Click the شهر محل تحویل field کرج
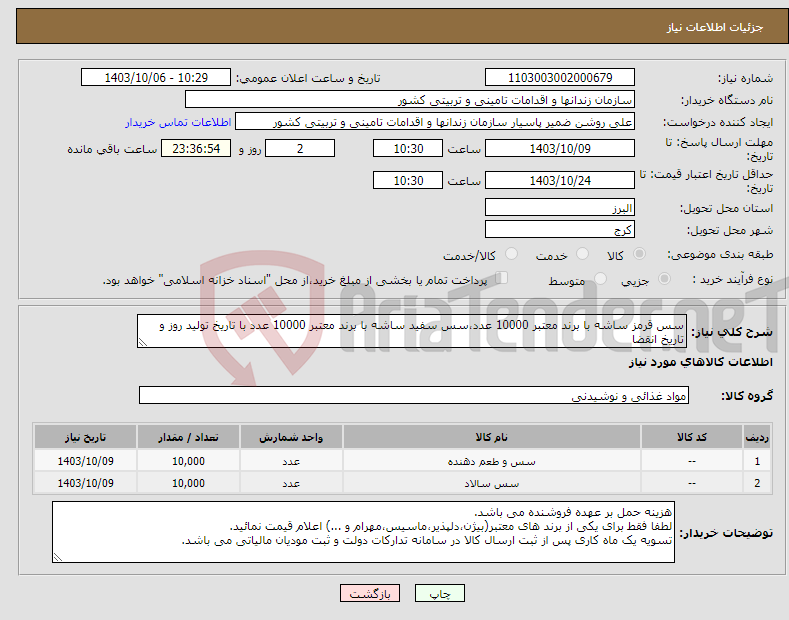The image size is (789, 620). (x=560, y=229)
